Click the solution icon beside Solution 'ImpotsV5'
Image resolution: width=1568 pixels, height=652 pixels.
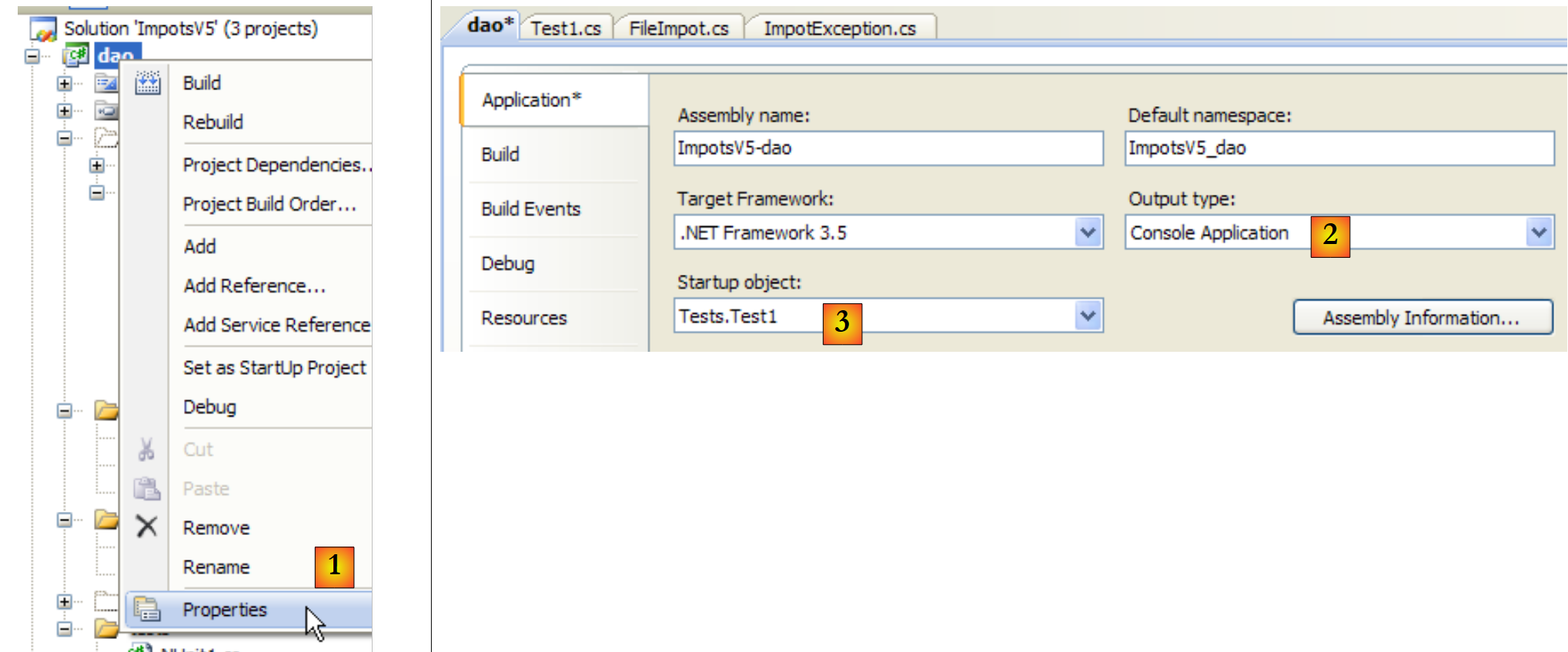tap(43, 29)
